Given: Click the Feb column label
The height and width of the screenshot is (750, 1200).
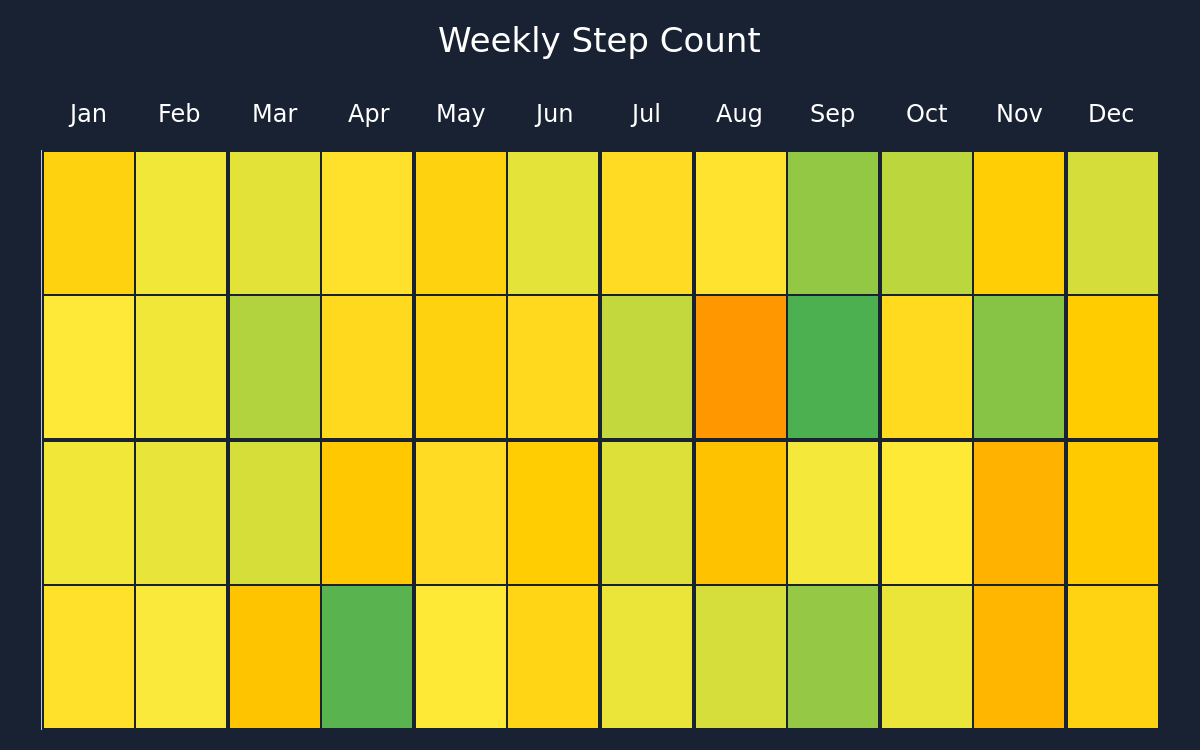Looking at the screenshot, I should (x=179, y=114).
